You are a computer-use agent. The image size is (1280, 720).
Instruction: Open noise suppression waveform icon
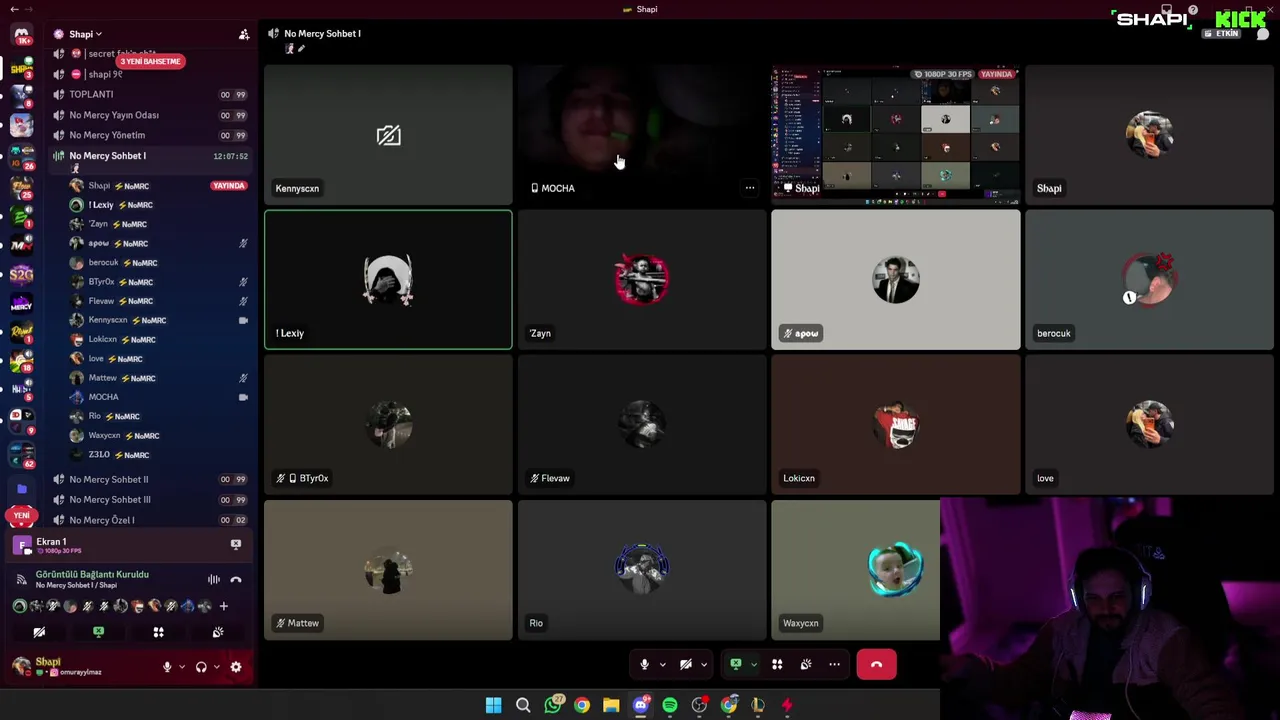coord(213,579)
